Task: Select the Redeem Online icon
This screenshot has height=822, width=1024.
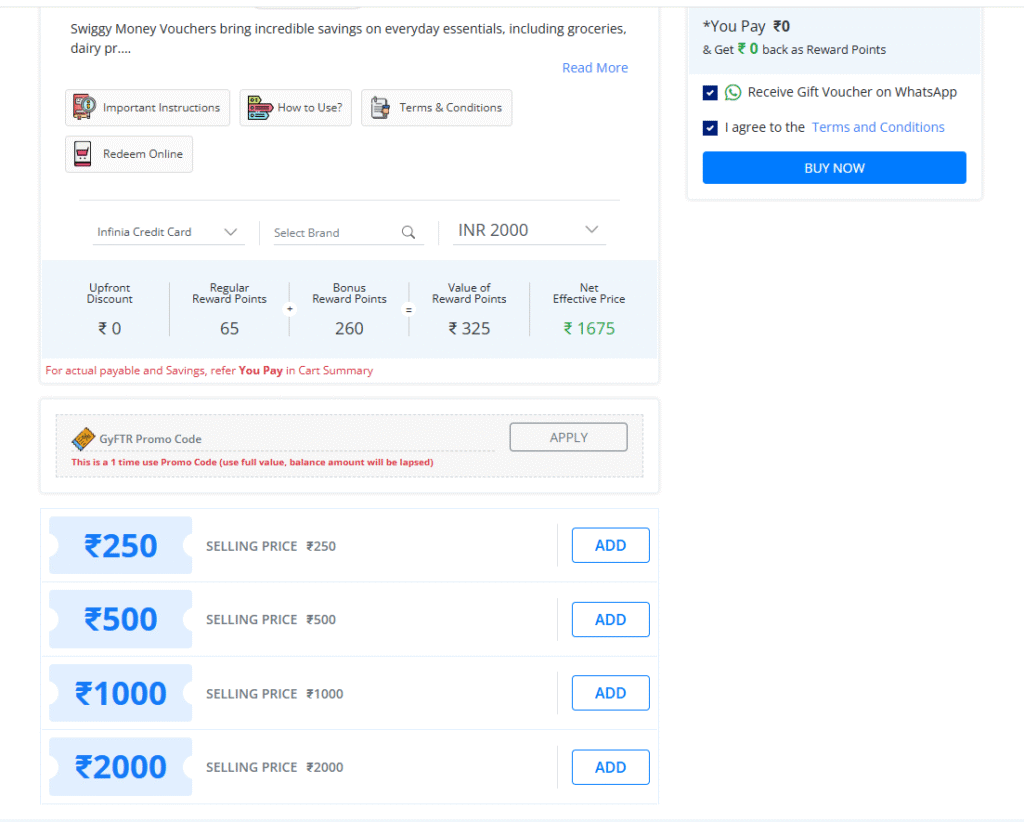Action: [81, 153]
